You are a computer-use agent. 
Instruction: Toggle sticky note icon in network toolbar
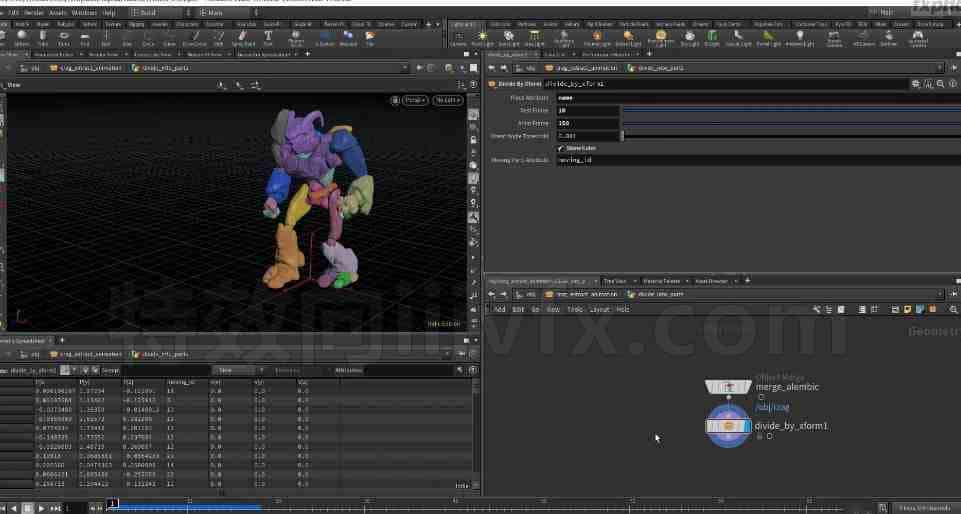tap(907, 309)
